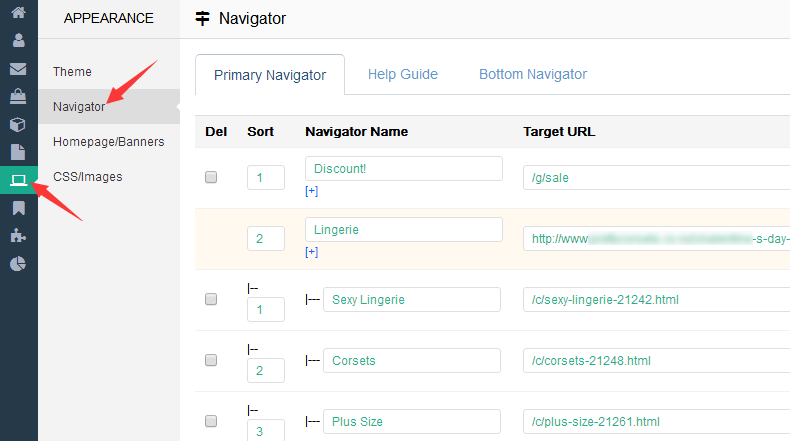The image size is (790, 441).
Task: Expand the [+] under Lingerie navigator
Action: coord(312,252)
